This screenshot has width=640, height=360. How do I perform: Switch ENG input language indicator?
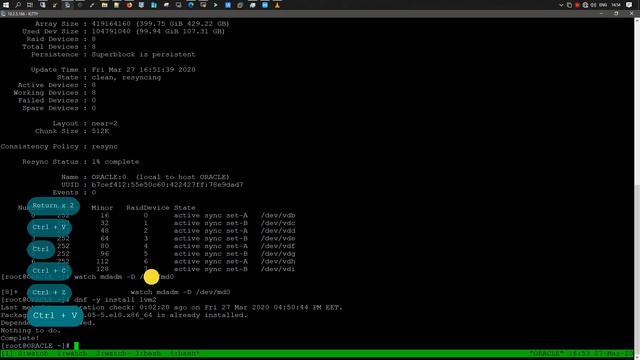(x=603, y=5)
